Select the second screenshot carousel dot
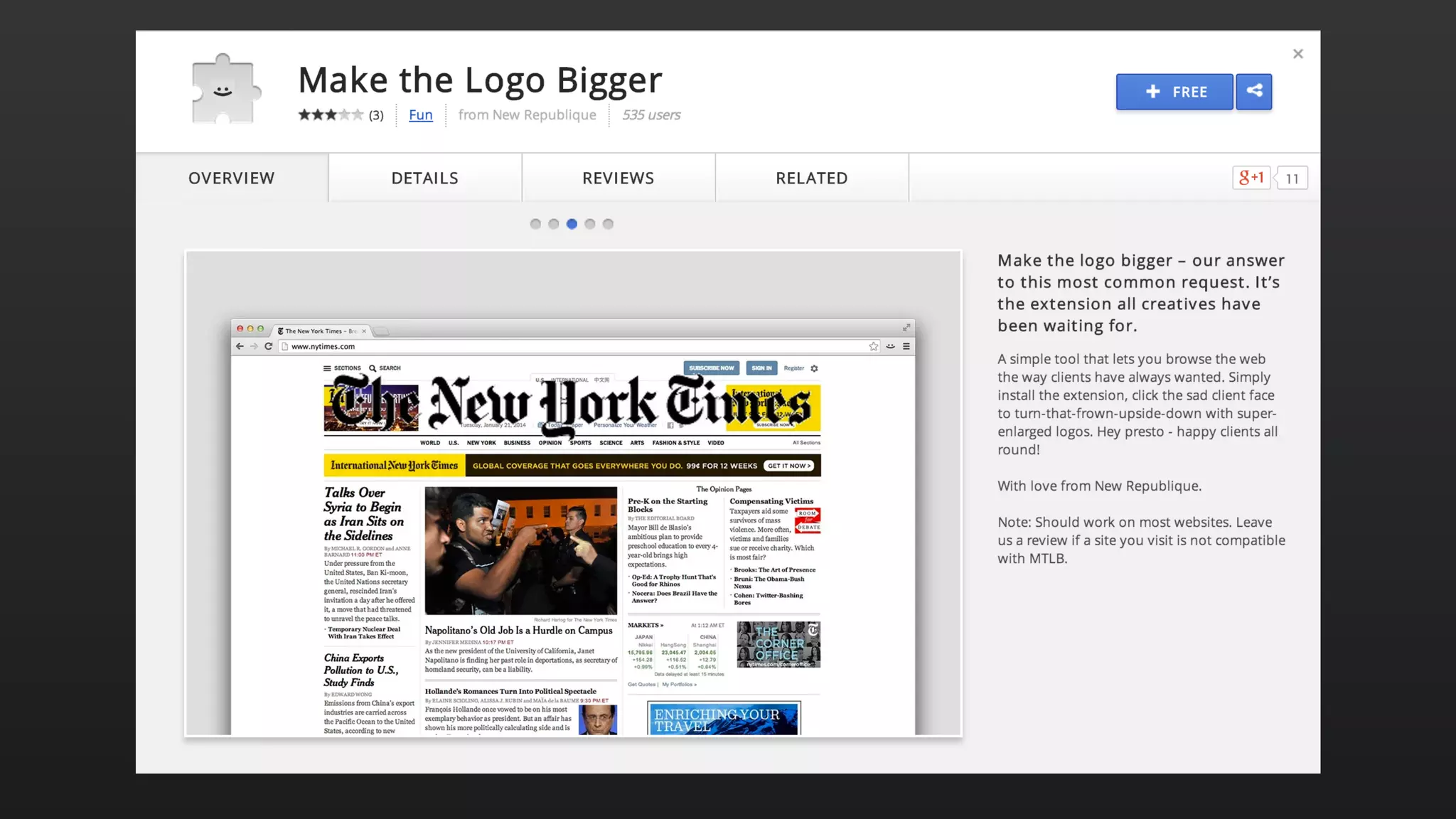 click(553, 224)
